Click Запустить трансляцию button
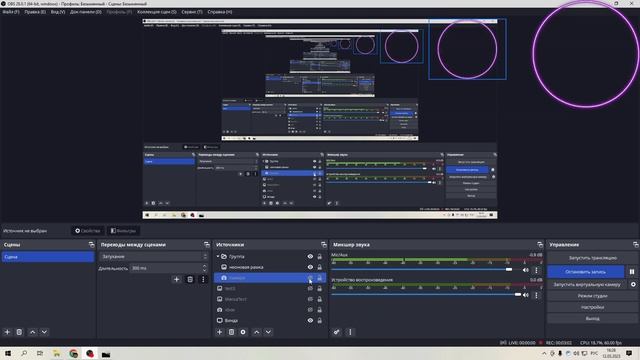Image resolution: width=640 pixels, height=360 pixels. tap(593, 258)
